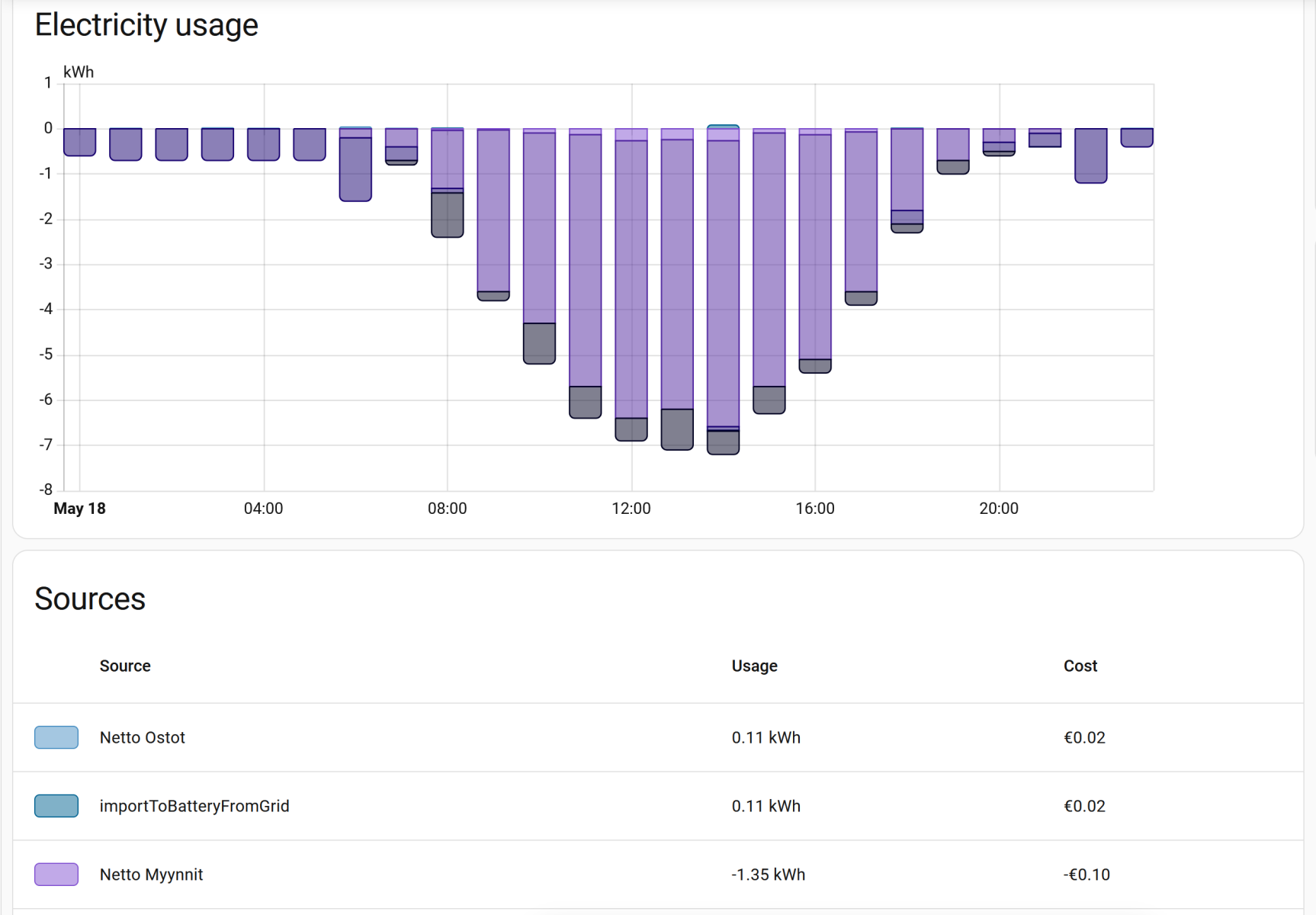Select the Netto Ostot source name
Viewport: 1316px width, 915px height.
point(143,737)
